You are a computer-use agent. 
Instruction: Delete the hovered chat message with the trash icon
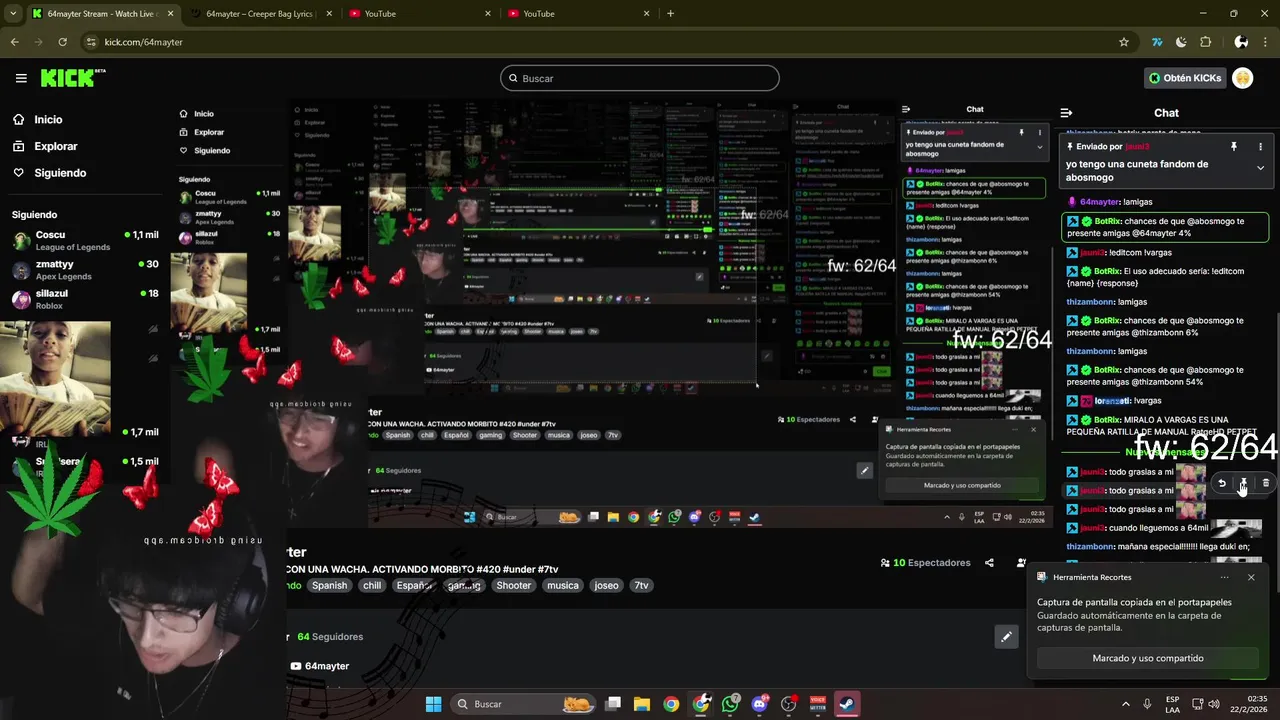coord(1265,483)
